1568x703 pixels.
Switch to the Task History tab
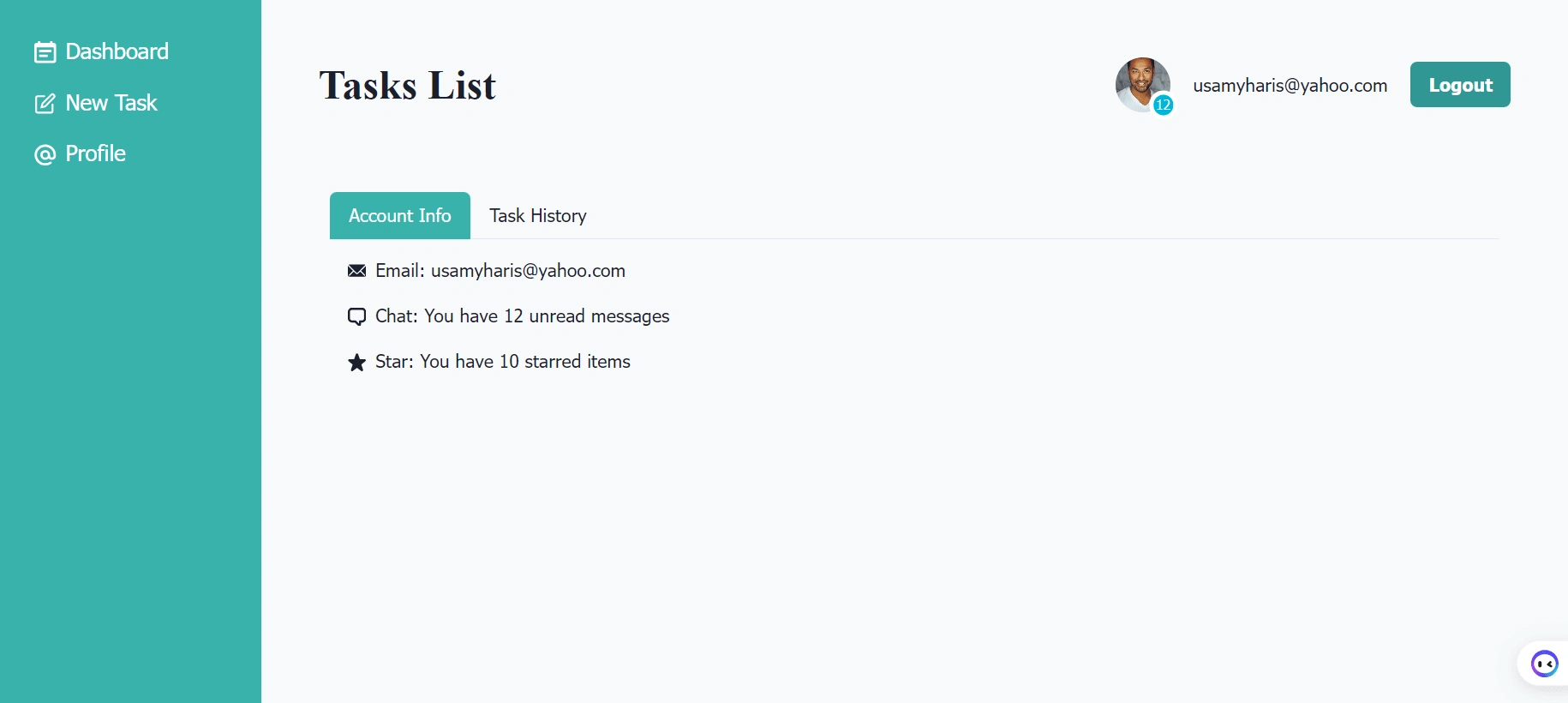pyautogui.click(x=538, y=216)
